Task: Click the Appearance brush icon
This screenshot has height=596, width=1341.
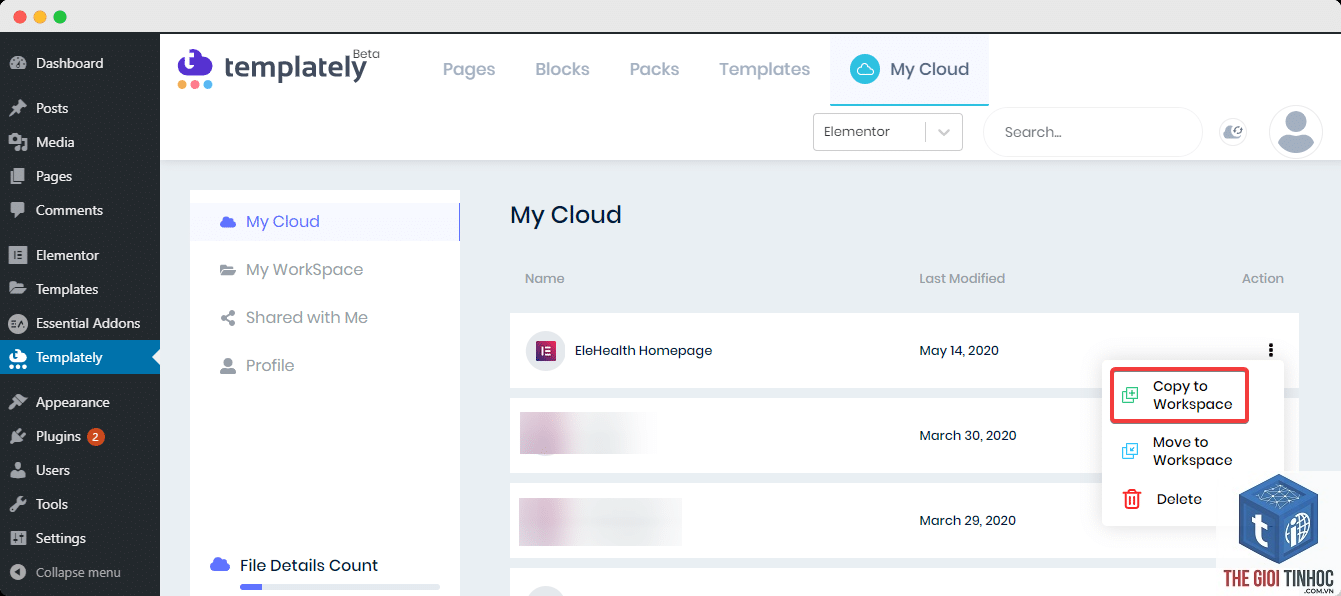Action: [x=18, y=402]
